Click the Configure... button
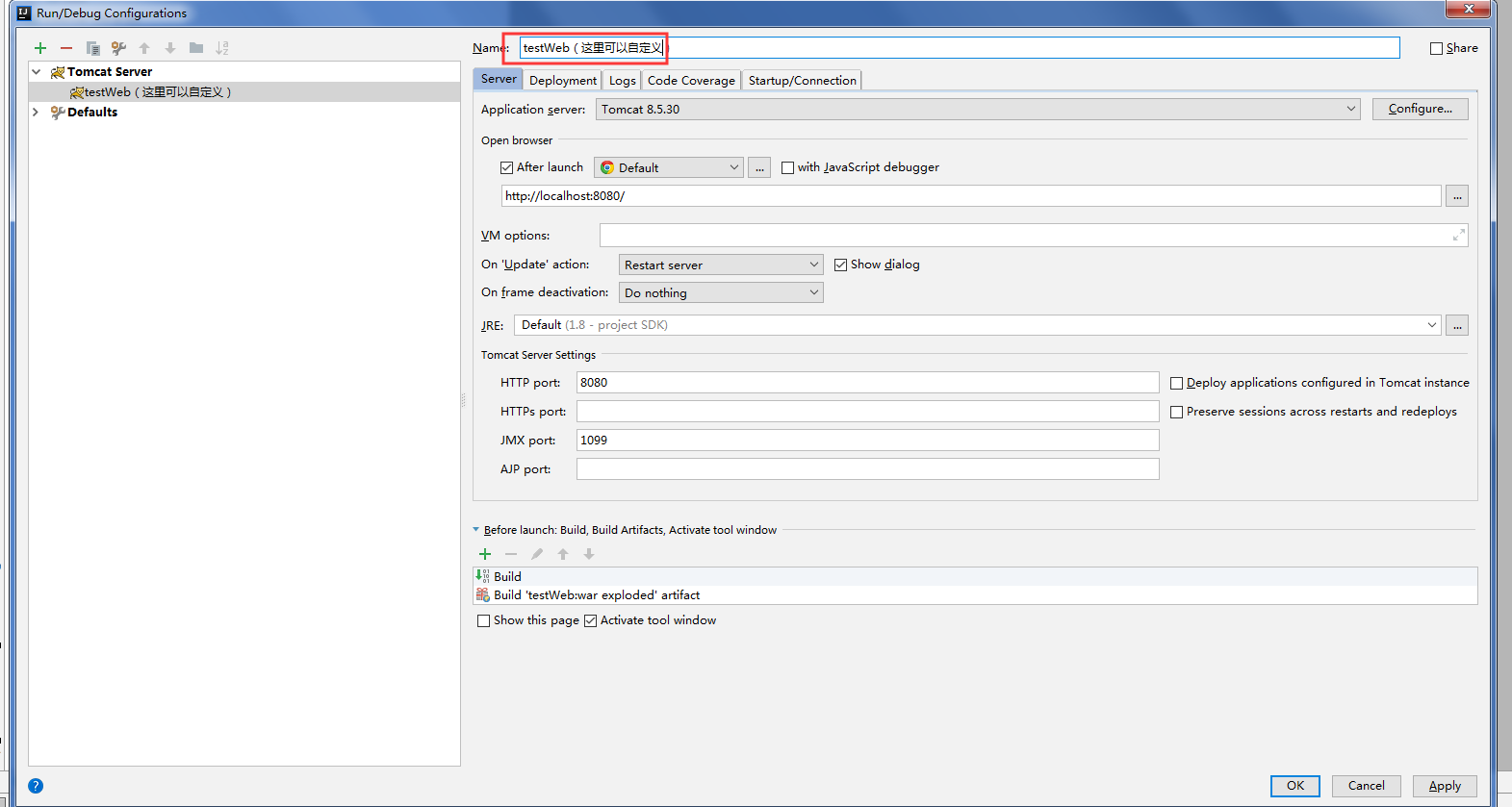The width and height of the screenshot is (1512, 807). [x=1421, y=109]
